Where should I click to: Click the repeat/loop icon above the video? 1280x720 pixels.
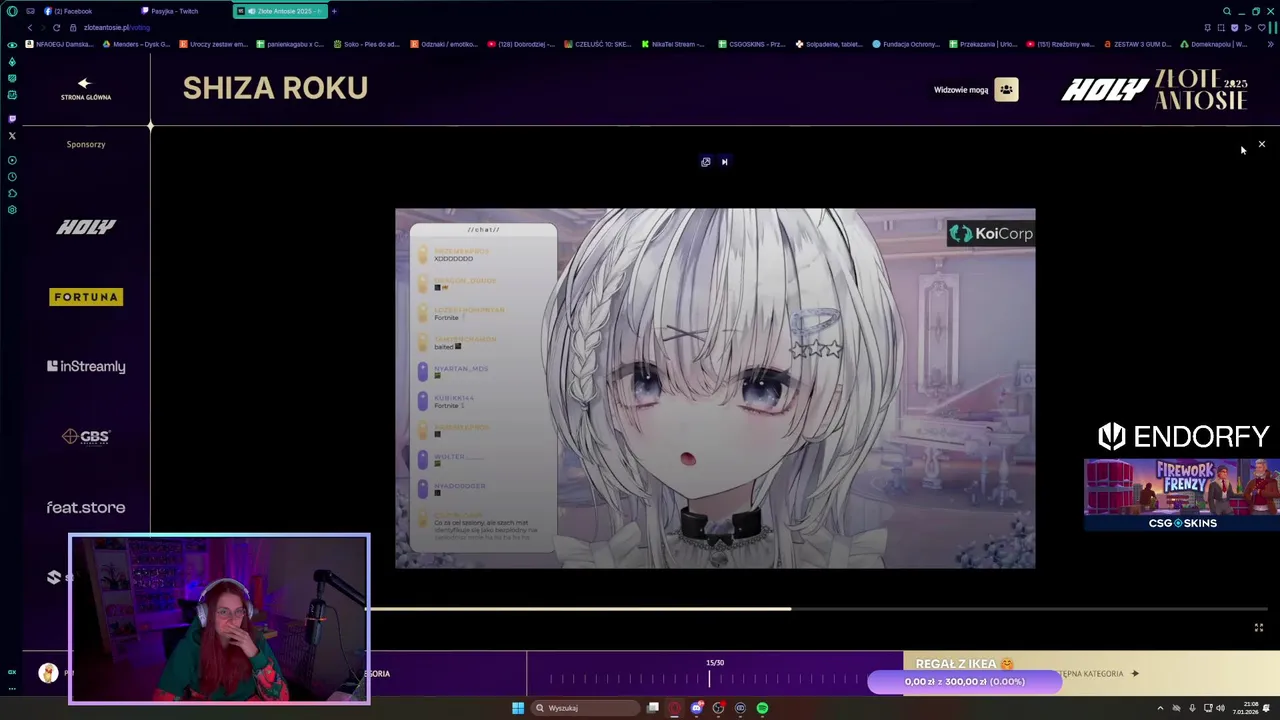coord(706,162)
